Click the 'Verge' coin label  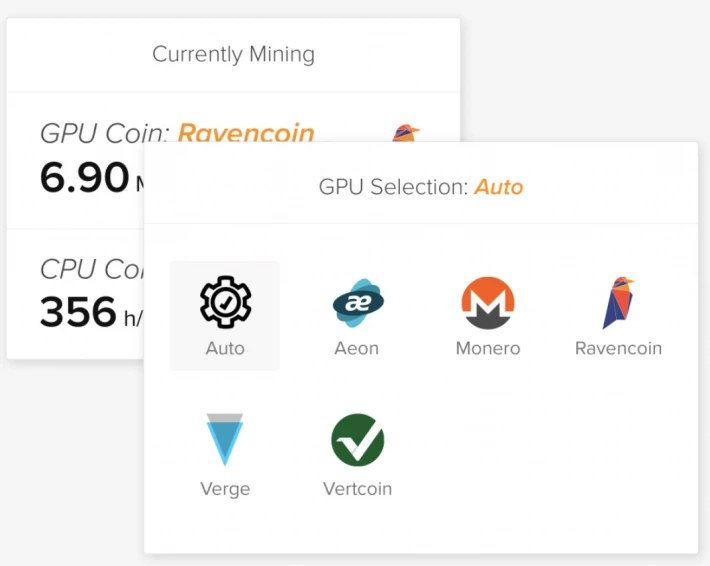225,489
